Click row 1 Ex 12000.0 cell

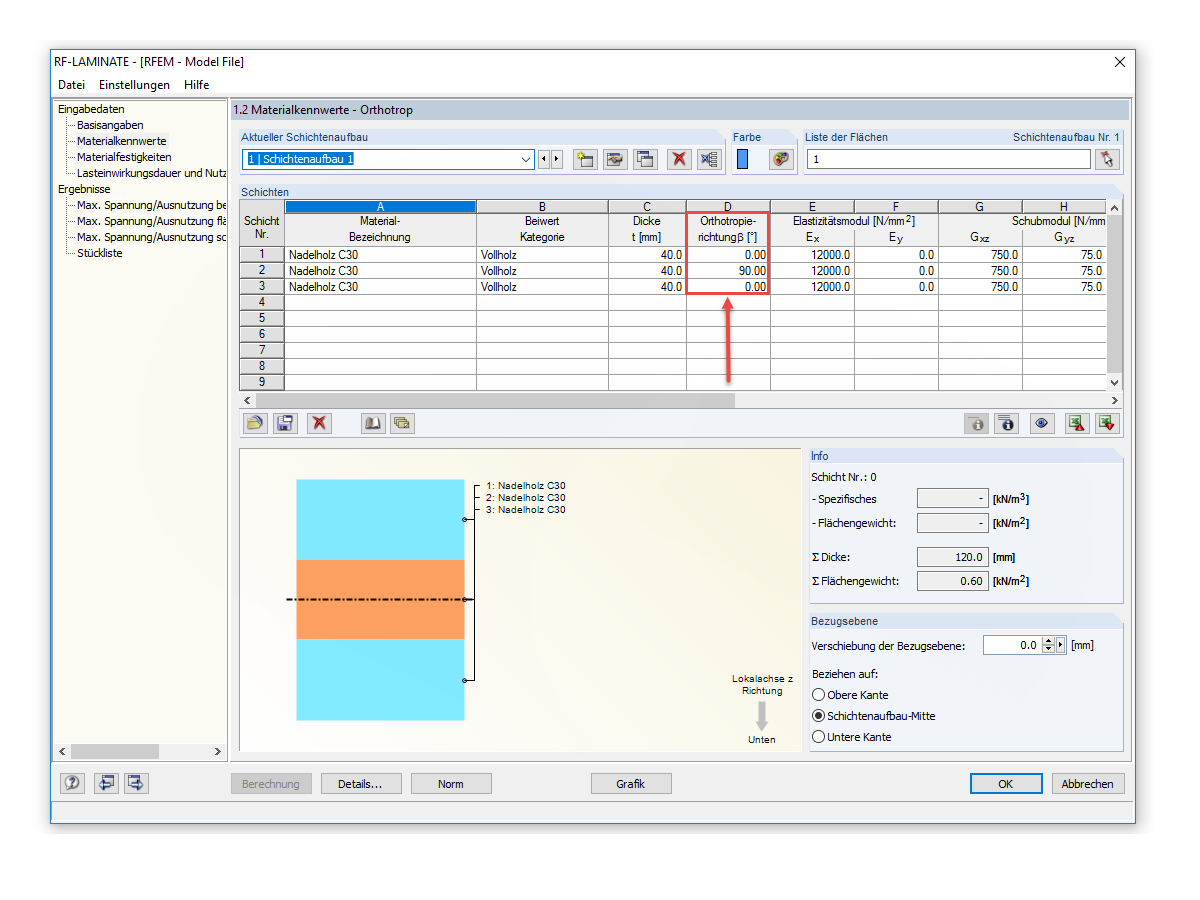tap(812, 255)
